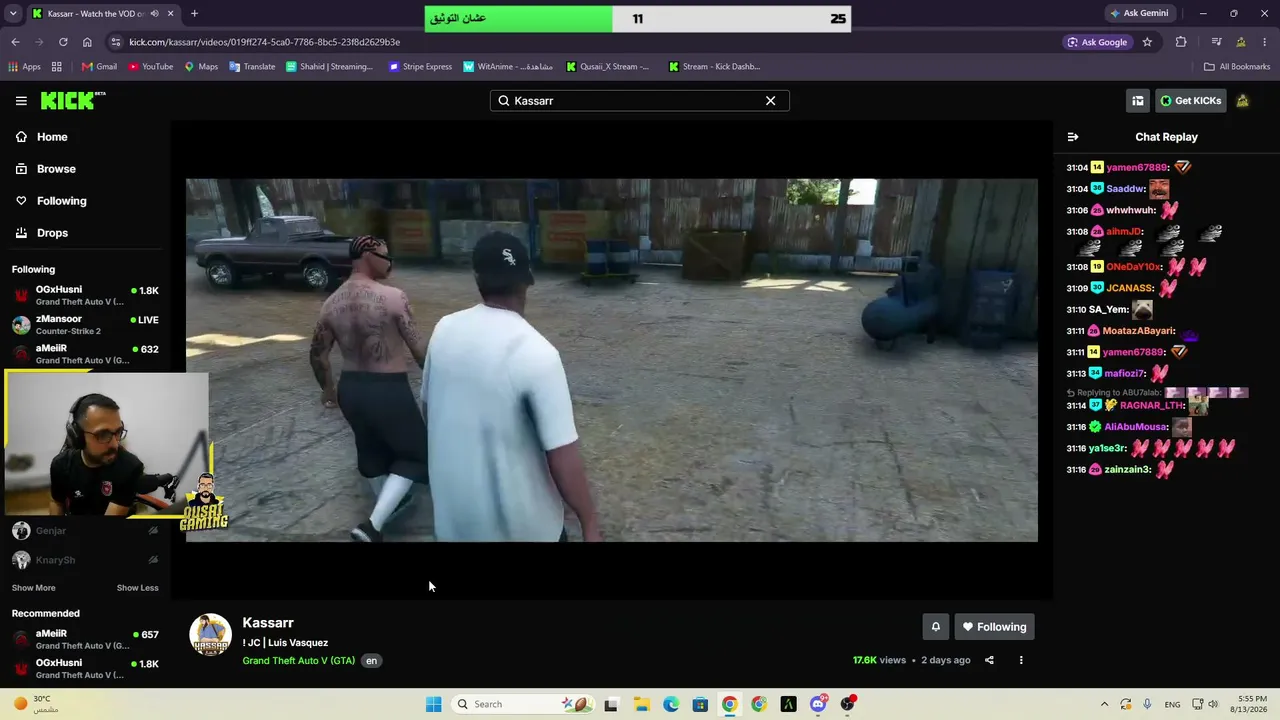Open the browser extensions menu
1280x720 pixels.
1181,42
